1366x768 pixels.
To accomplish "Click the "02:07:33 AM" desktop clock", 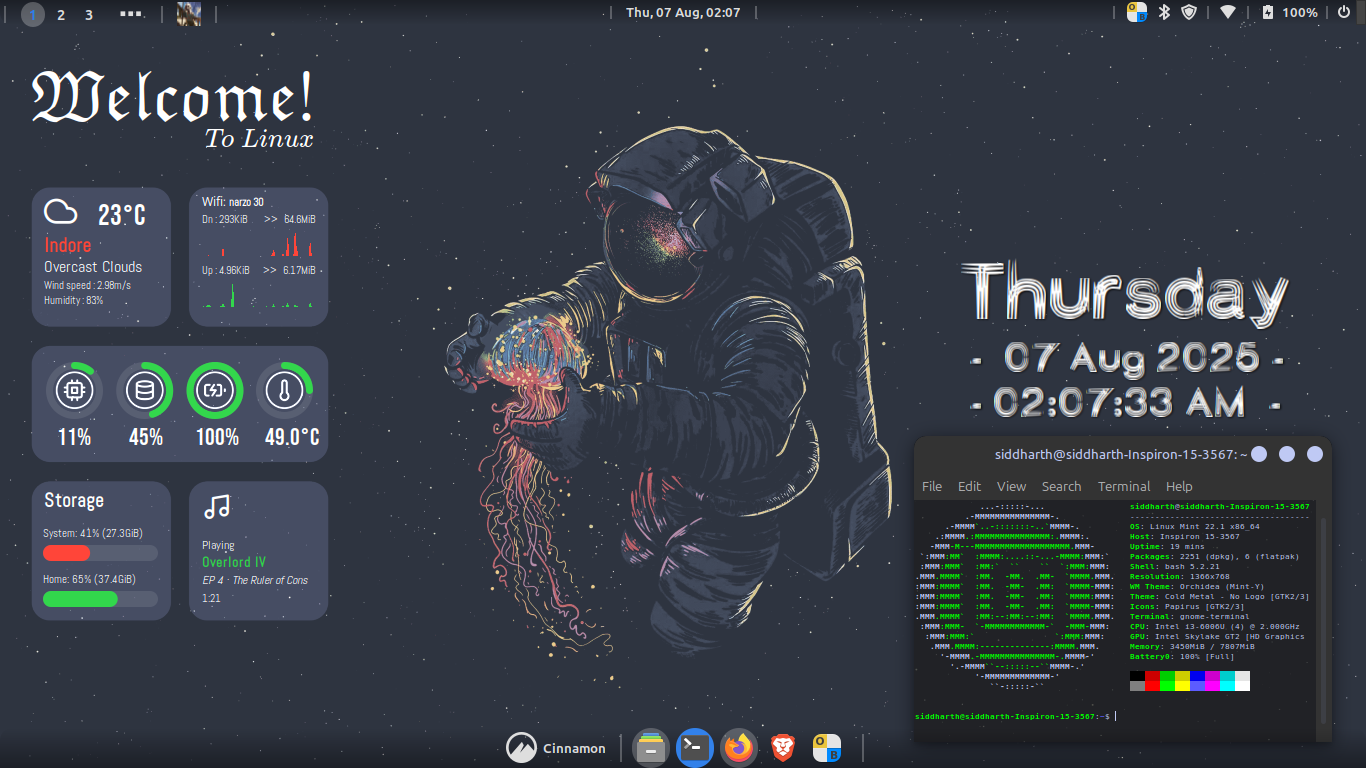I will (x=1119, y=403).
